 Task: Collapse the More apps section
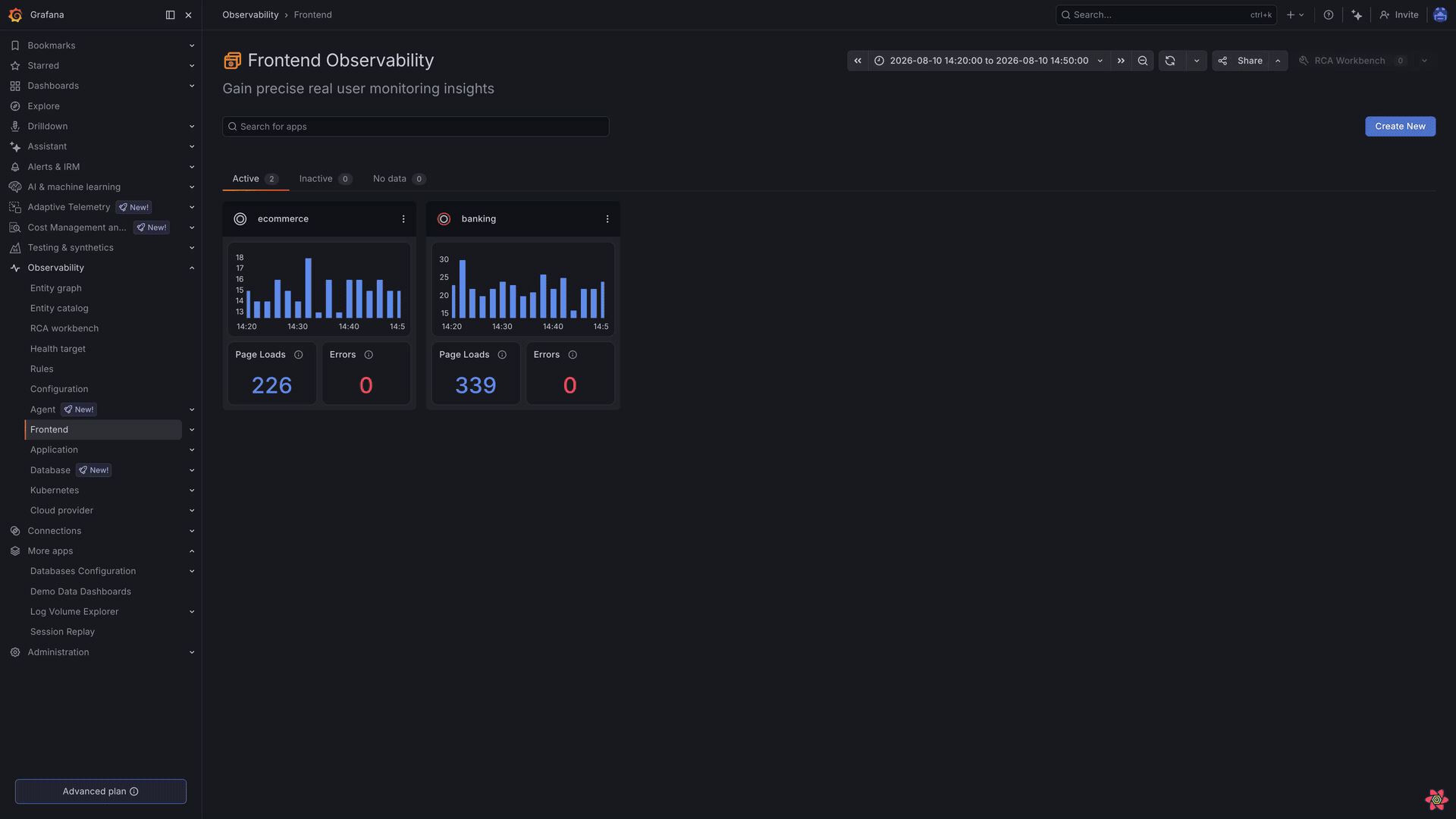[192, 551]
